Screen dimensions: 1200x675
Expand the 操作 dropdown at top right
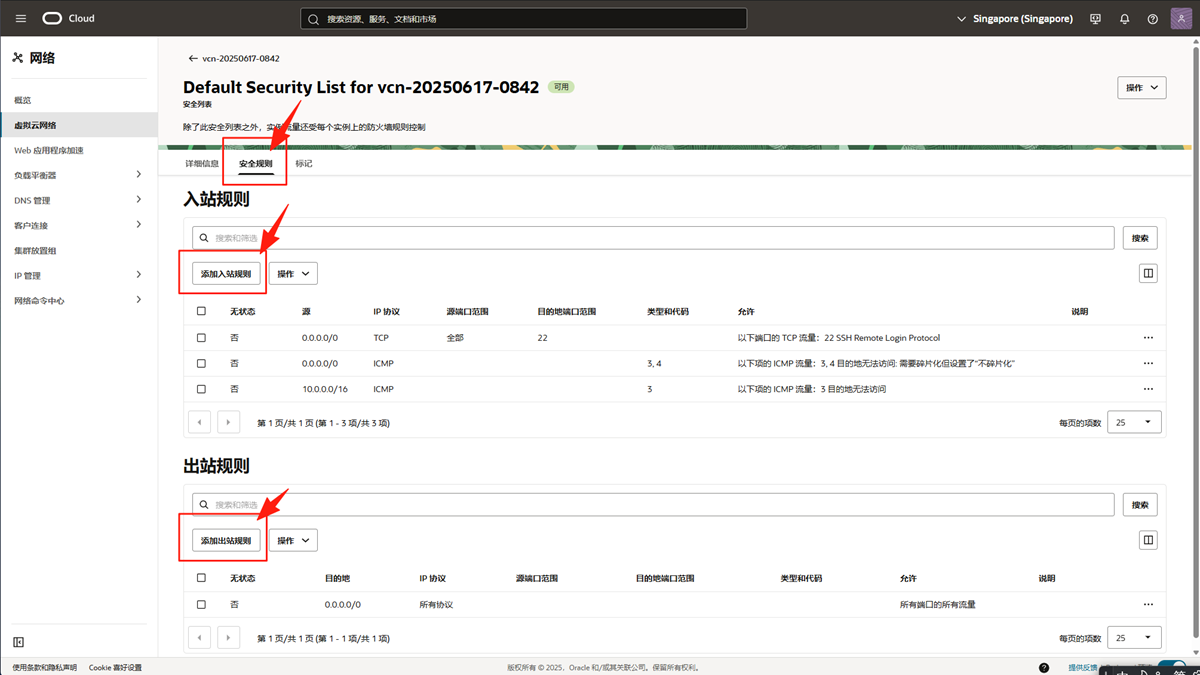[x=1141, y=88]
